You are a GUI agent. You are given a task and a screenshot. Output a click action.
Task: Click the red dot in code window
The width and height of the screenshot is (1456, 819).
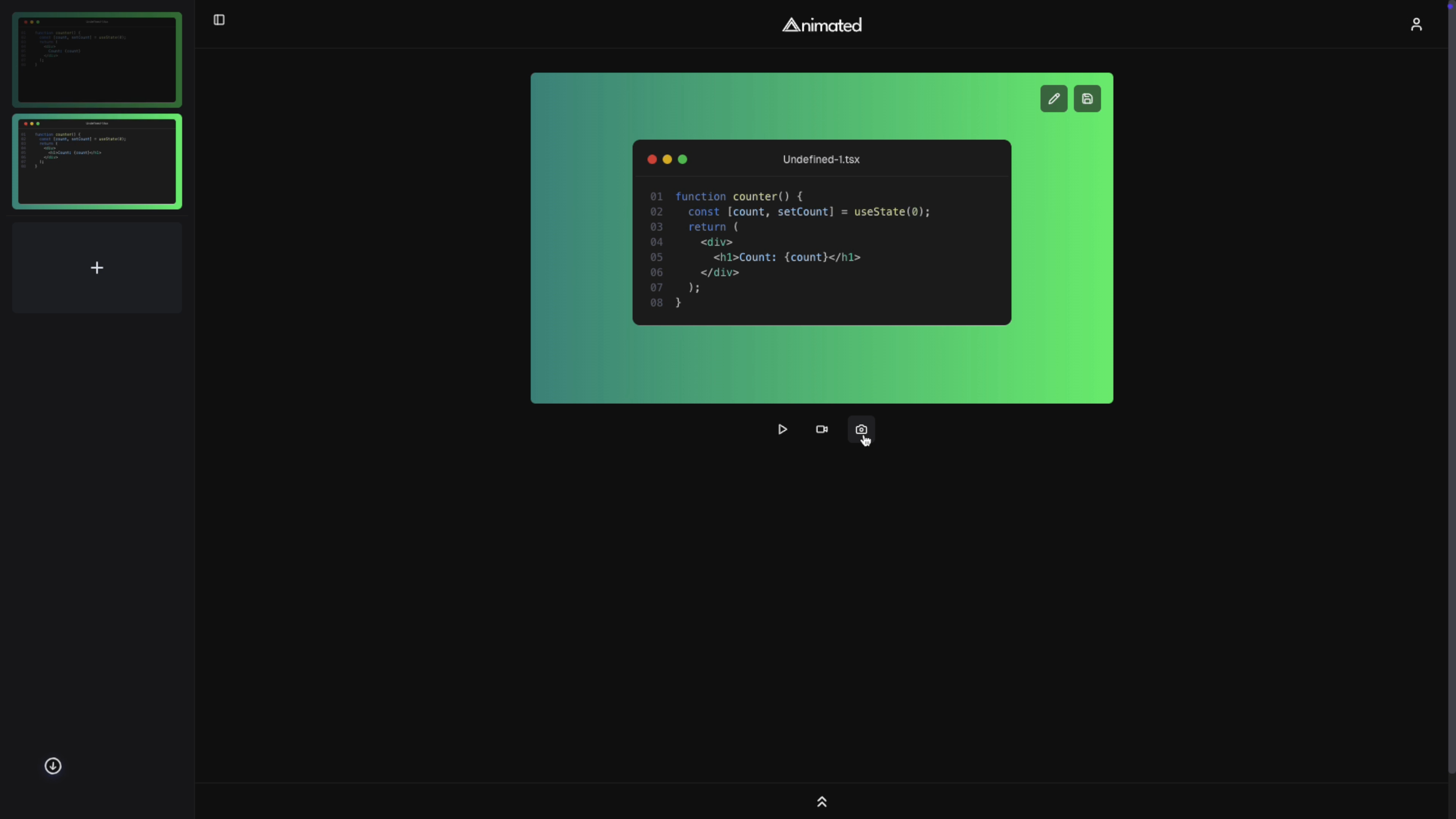pos(652,159)
